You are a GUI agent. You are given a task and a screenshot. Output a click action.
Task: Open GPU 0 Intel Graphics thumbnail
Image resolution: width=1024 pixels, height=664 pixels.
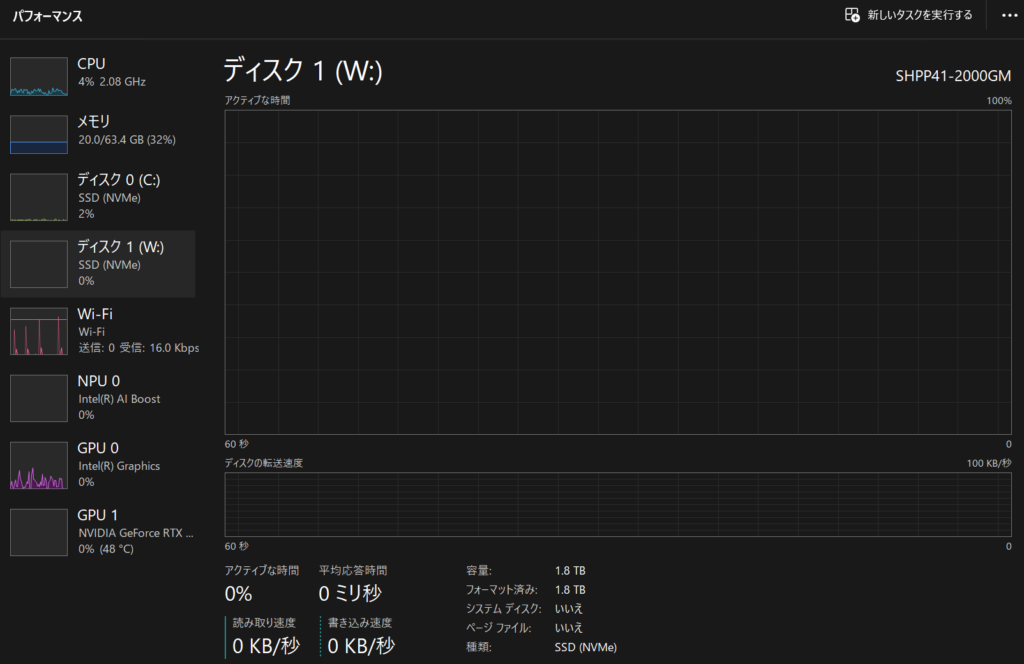coord(39,465)
